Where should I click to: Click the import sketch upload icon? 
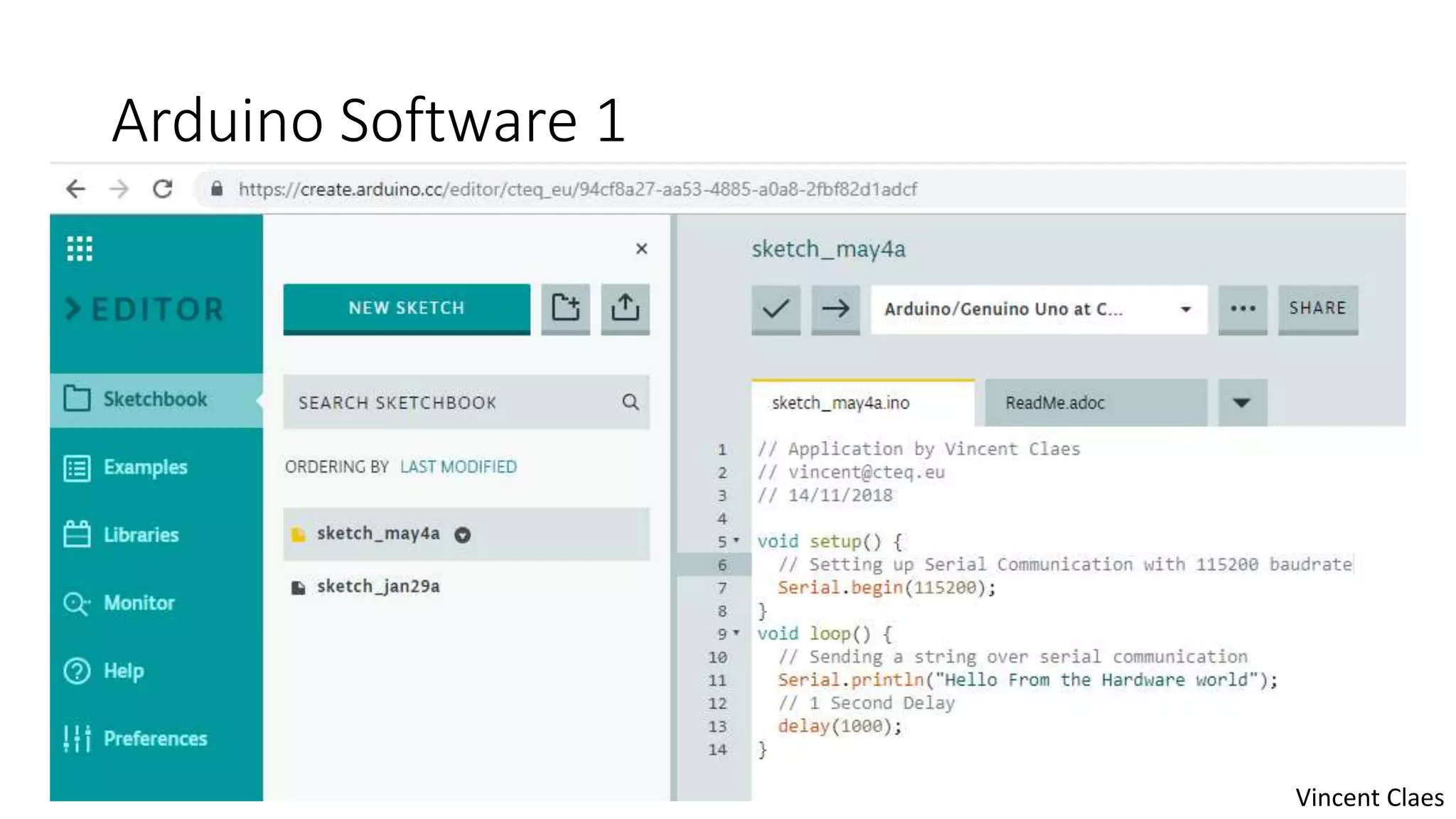pos(625,309)
